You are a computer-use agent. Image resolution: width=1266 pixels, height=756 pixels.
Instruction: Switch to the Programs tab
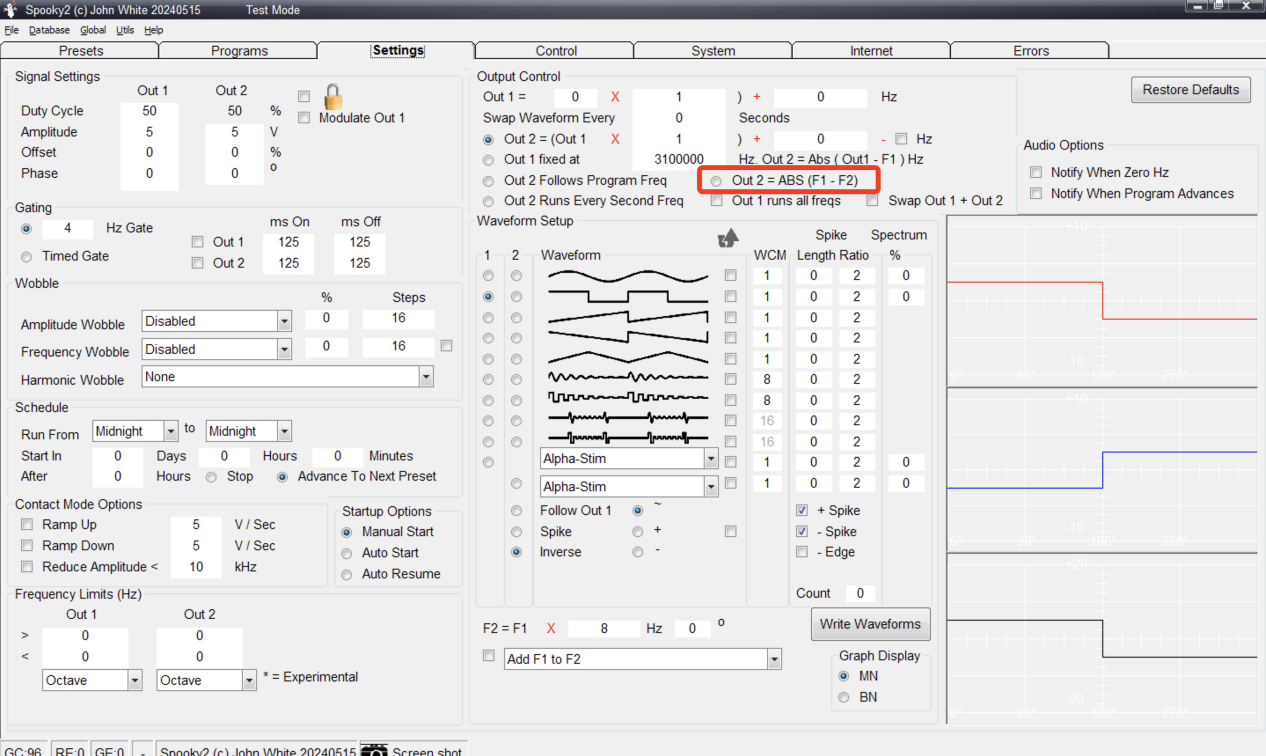click(239, 51)
